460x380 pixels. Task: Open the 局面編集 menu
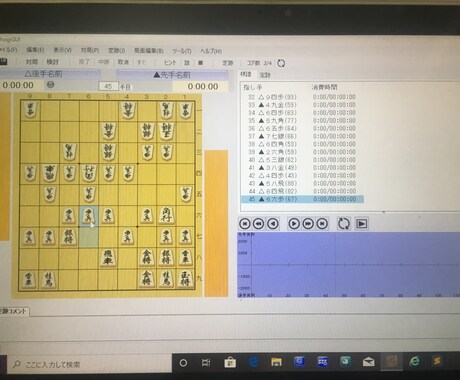[149, 51]
